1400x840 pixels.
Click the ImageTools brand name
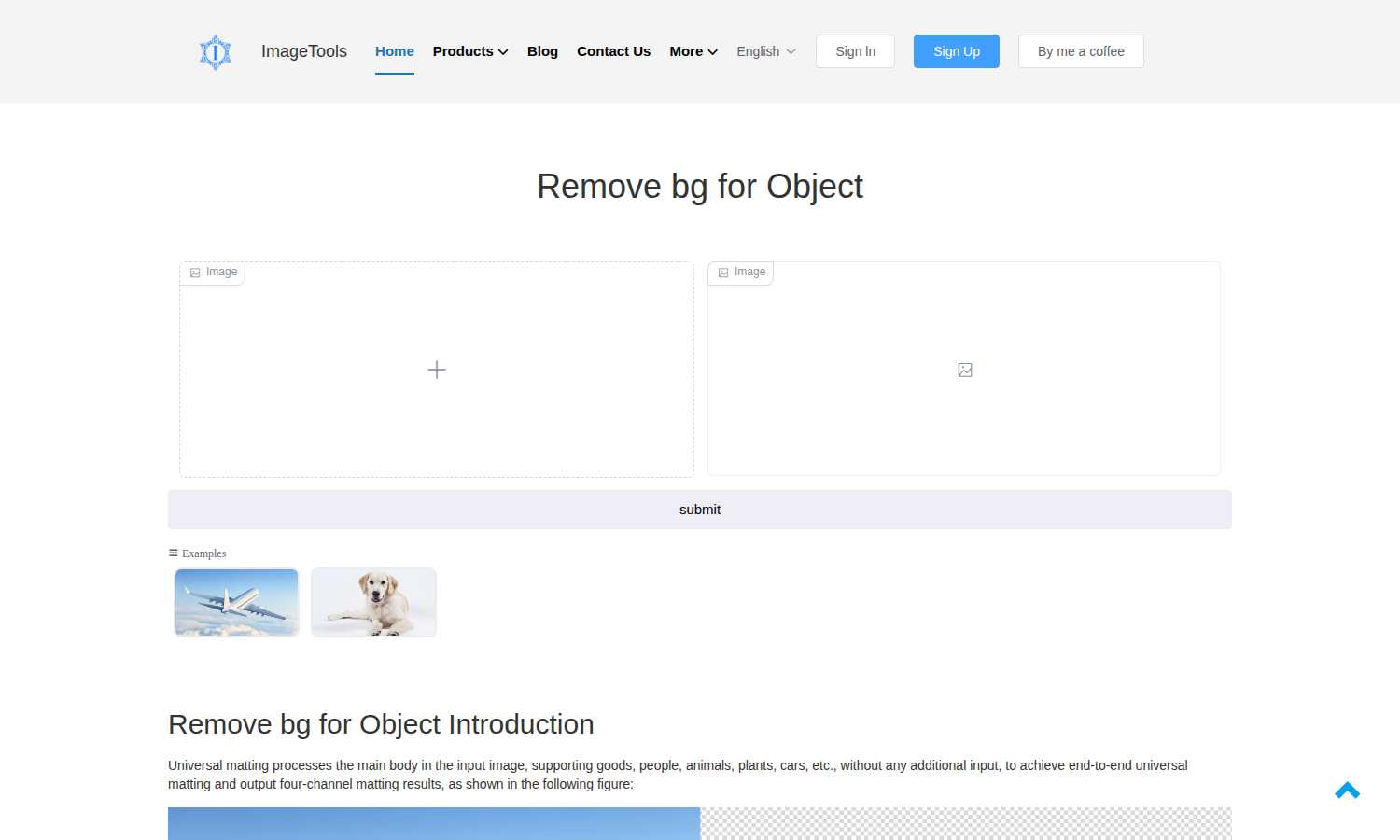(x=304, y=51)
